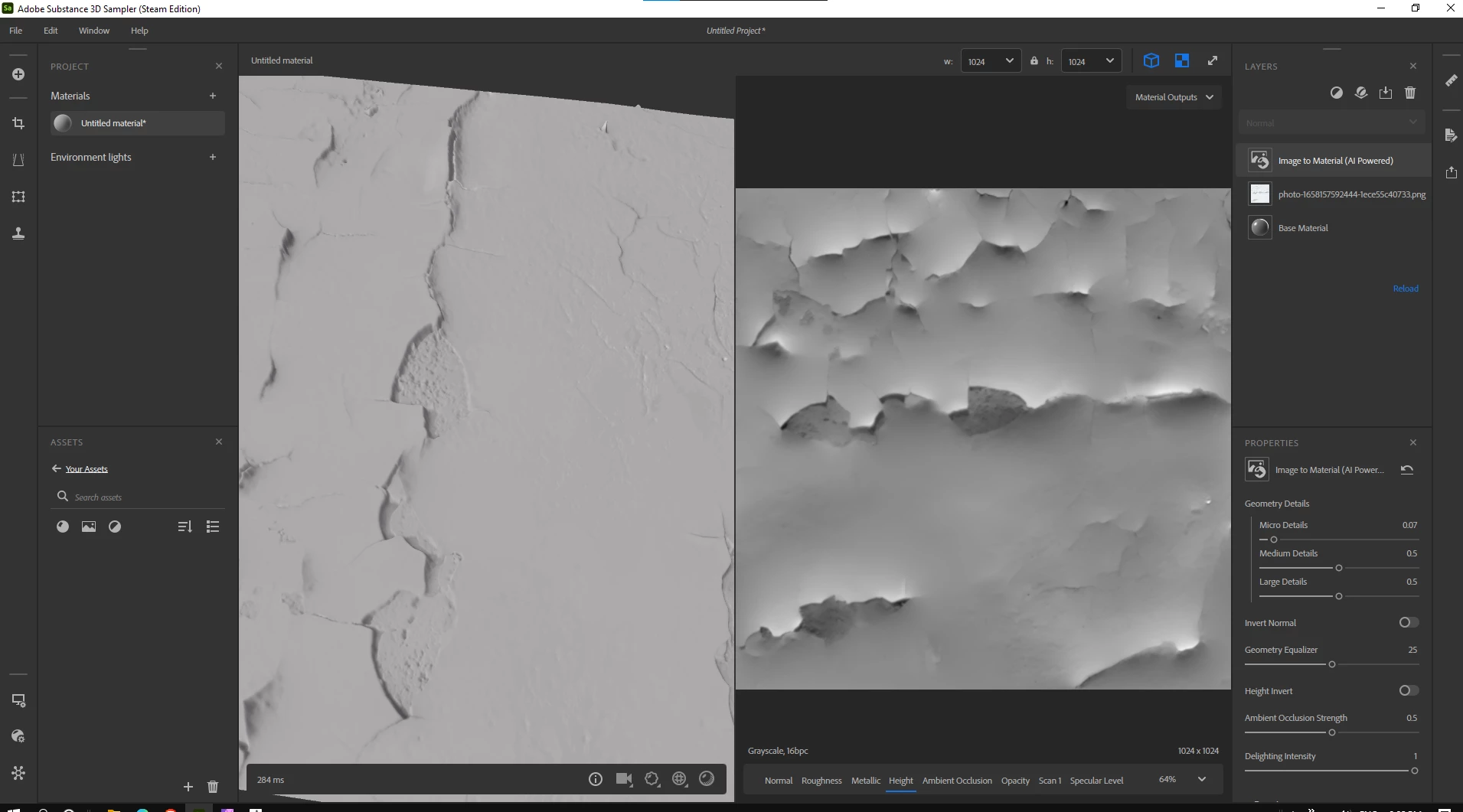Add a new material with plus button
The width and height of the screenshot is (1463, 812).
click(213, 96)
